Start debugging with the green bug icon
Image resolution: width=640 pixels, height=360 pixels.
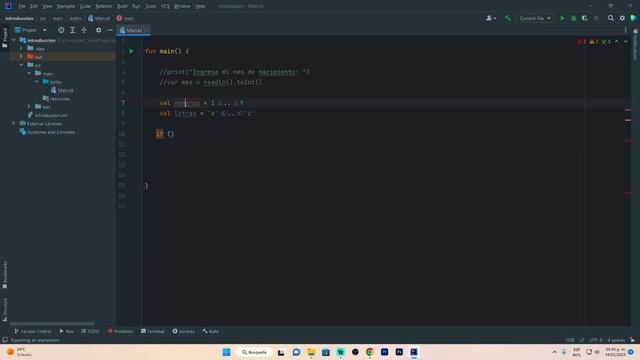pos(573,18)
